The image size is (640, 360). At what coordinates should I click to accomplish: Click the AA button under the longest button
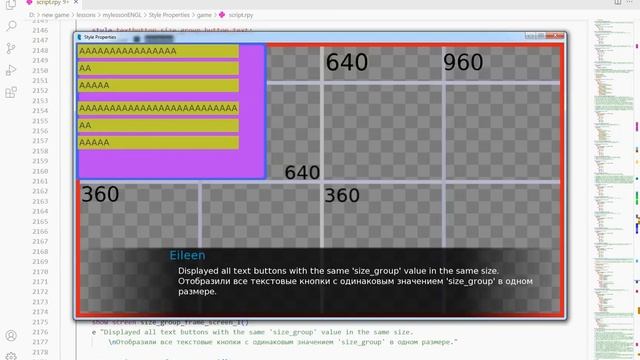pos(158,125)
